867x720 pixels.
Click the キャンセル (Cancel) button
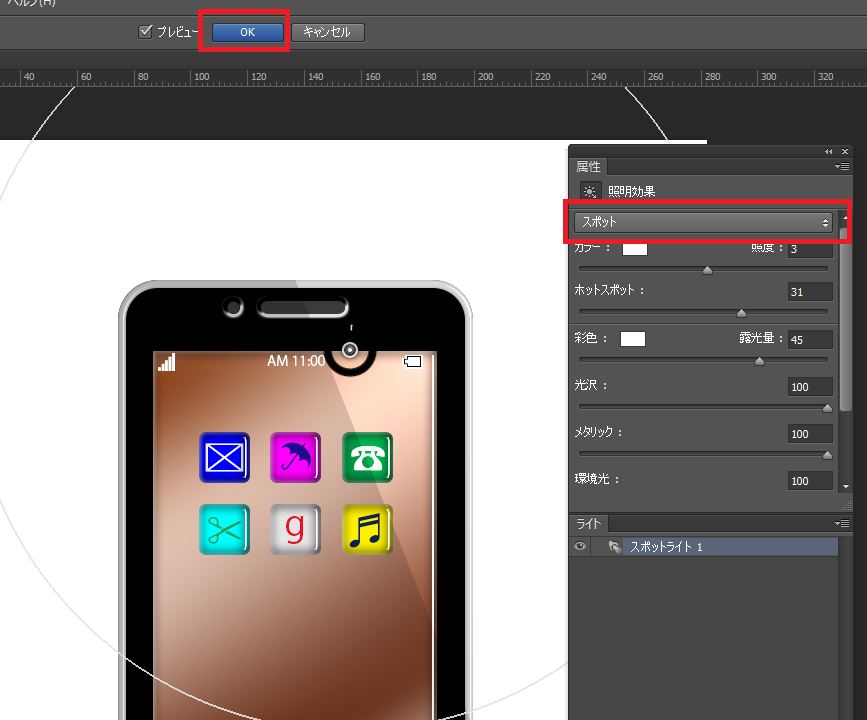coord(327,32)
